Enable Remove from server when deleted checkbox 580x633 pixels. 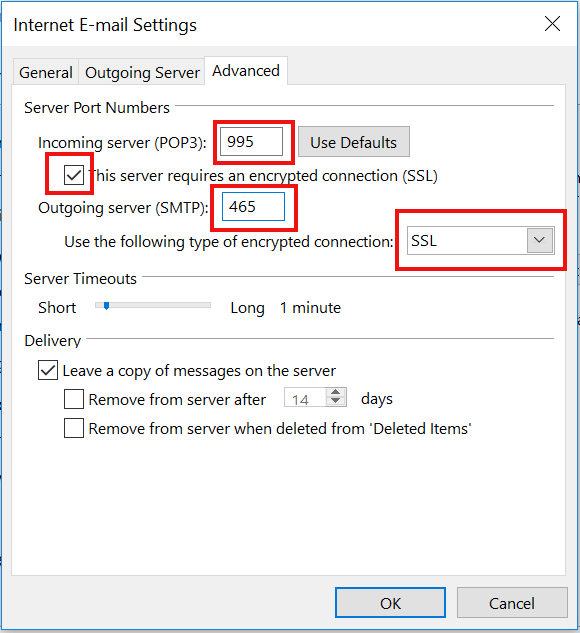[x=74, y=428]
